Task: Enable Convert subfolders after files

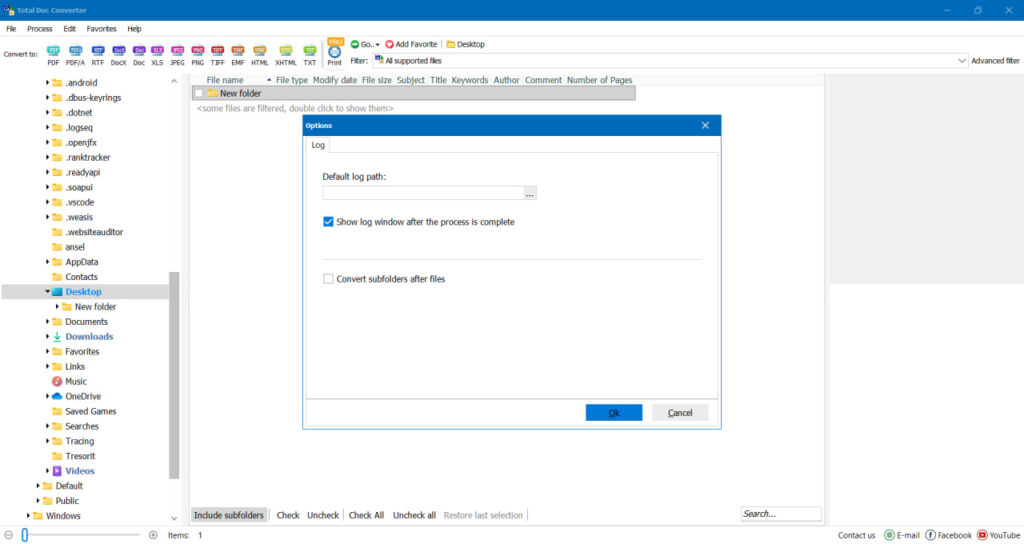Action: point(328,279)
